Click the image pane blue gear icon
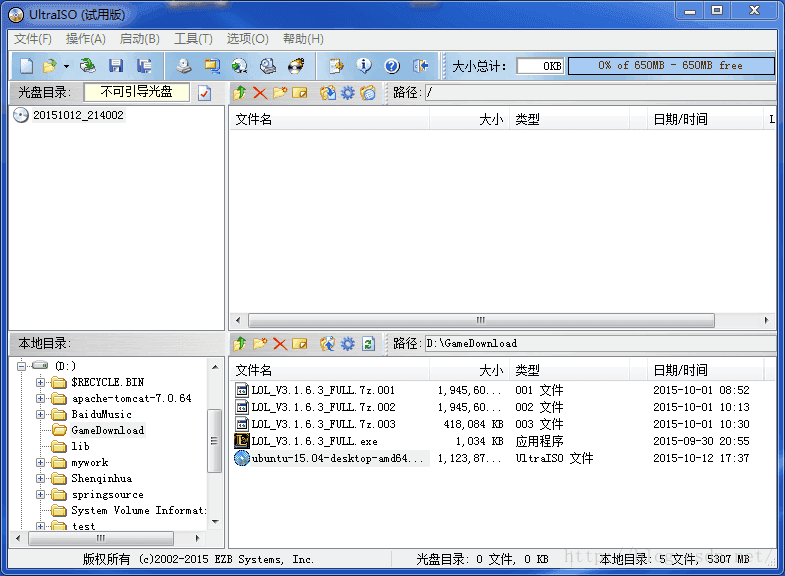 [348, 93]
